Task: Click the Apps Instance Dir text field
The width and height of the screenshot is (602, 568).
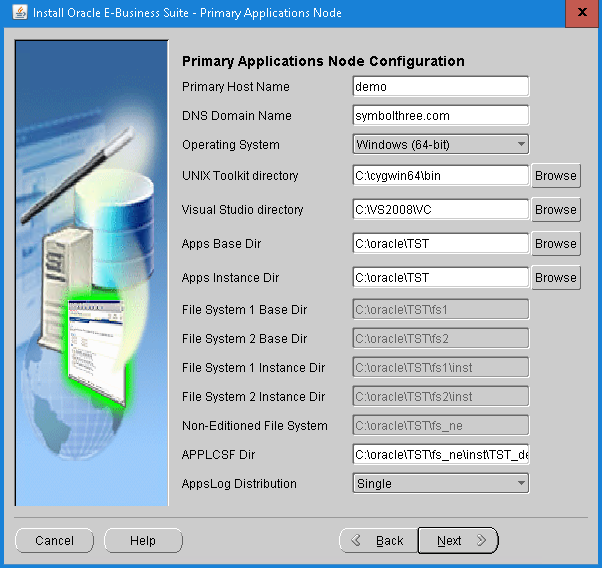Action: (x=441, y=278)
